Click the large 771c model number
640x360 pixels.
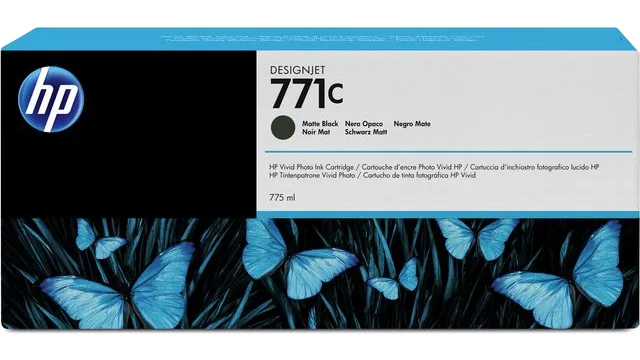pos(307,93)
